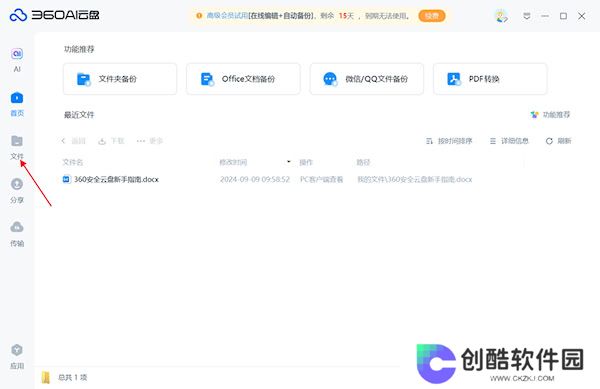Click the sort arrow beside 修改时间

(289, 162)
